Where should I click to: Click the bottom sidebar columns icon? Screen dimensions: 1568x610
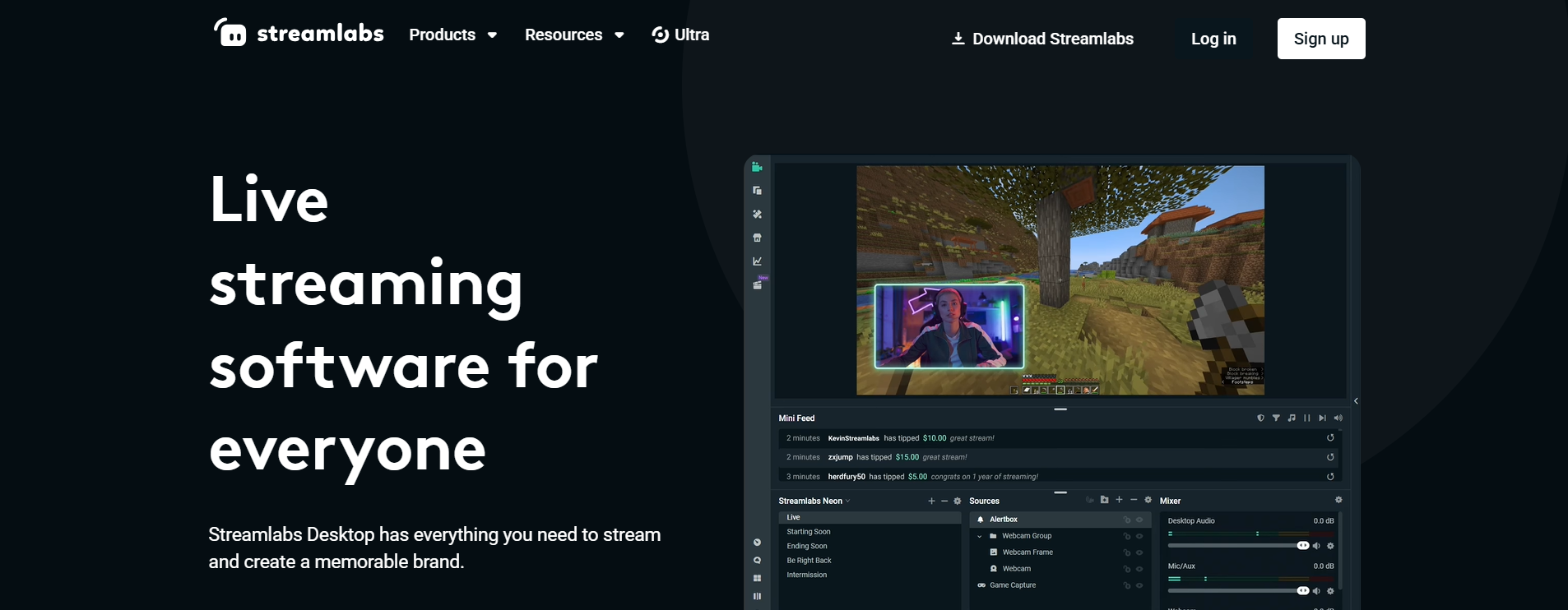tap(757, 597)
